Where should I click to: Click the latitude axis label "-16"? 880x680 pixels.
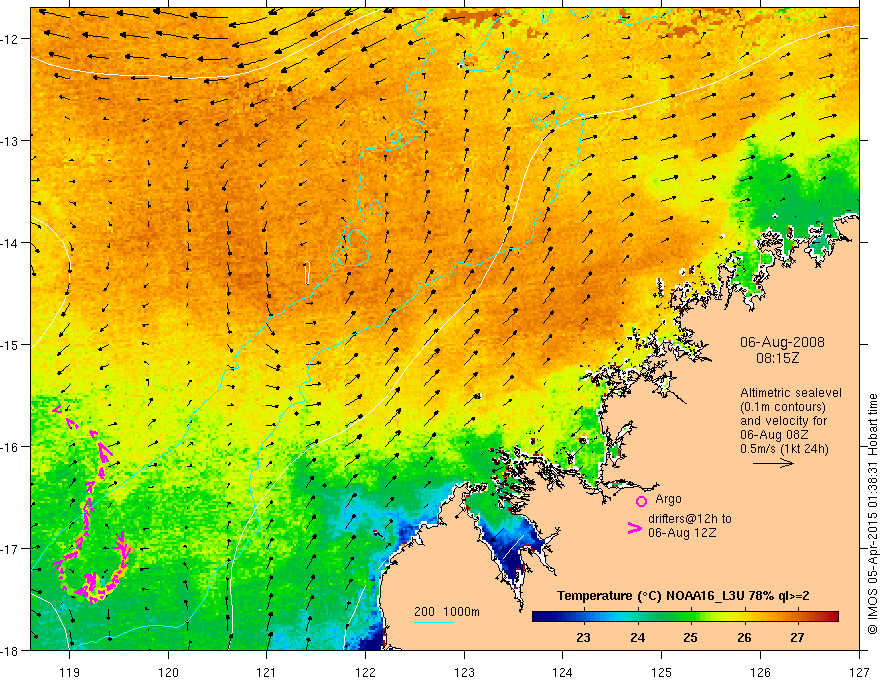click(x=10, y=447)
